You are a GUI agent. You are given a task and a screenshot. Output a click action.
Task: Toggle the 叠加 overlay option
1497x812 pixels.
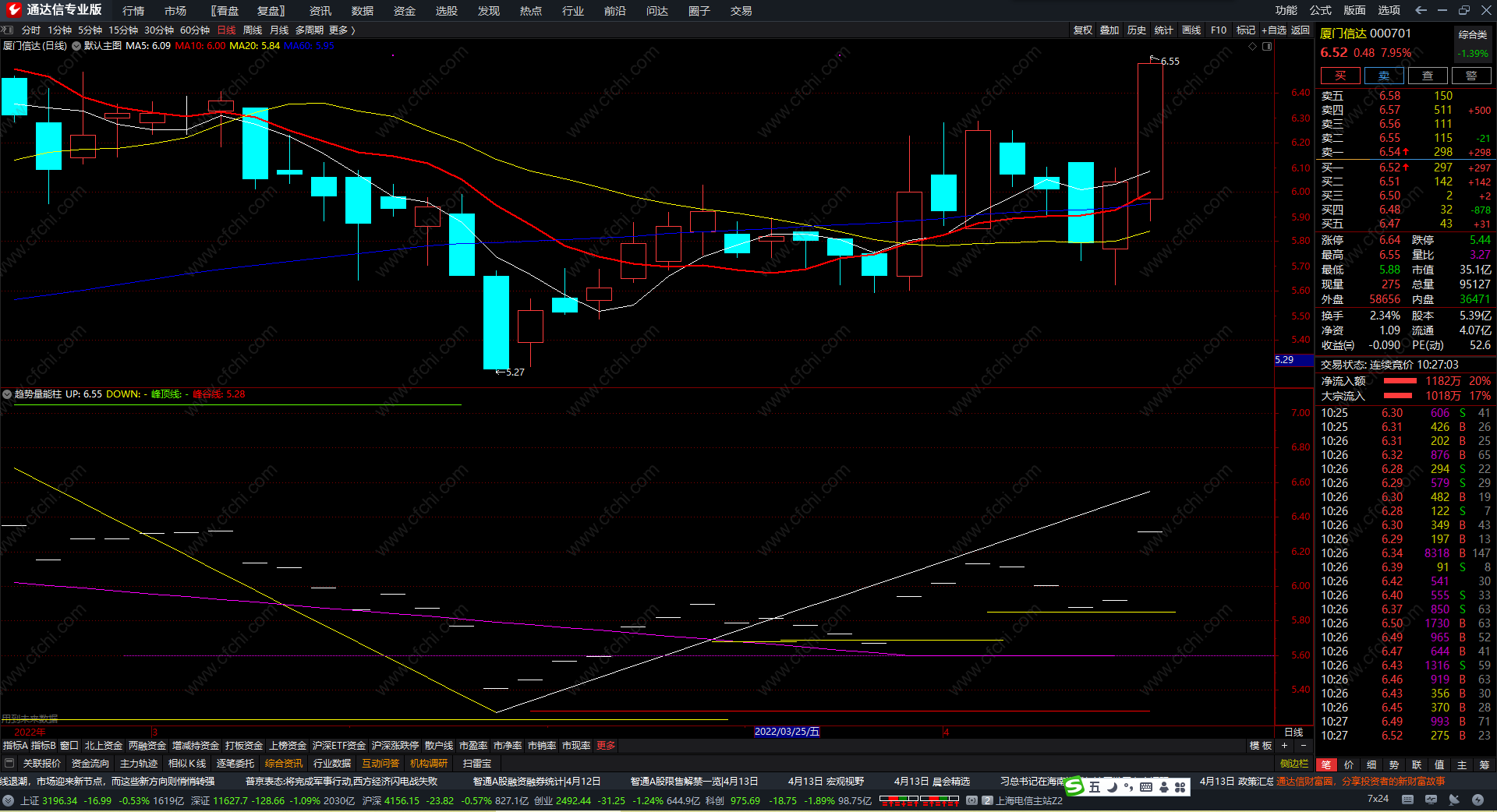(x=1109, y=30)
